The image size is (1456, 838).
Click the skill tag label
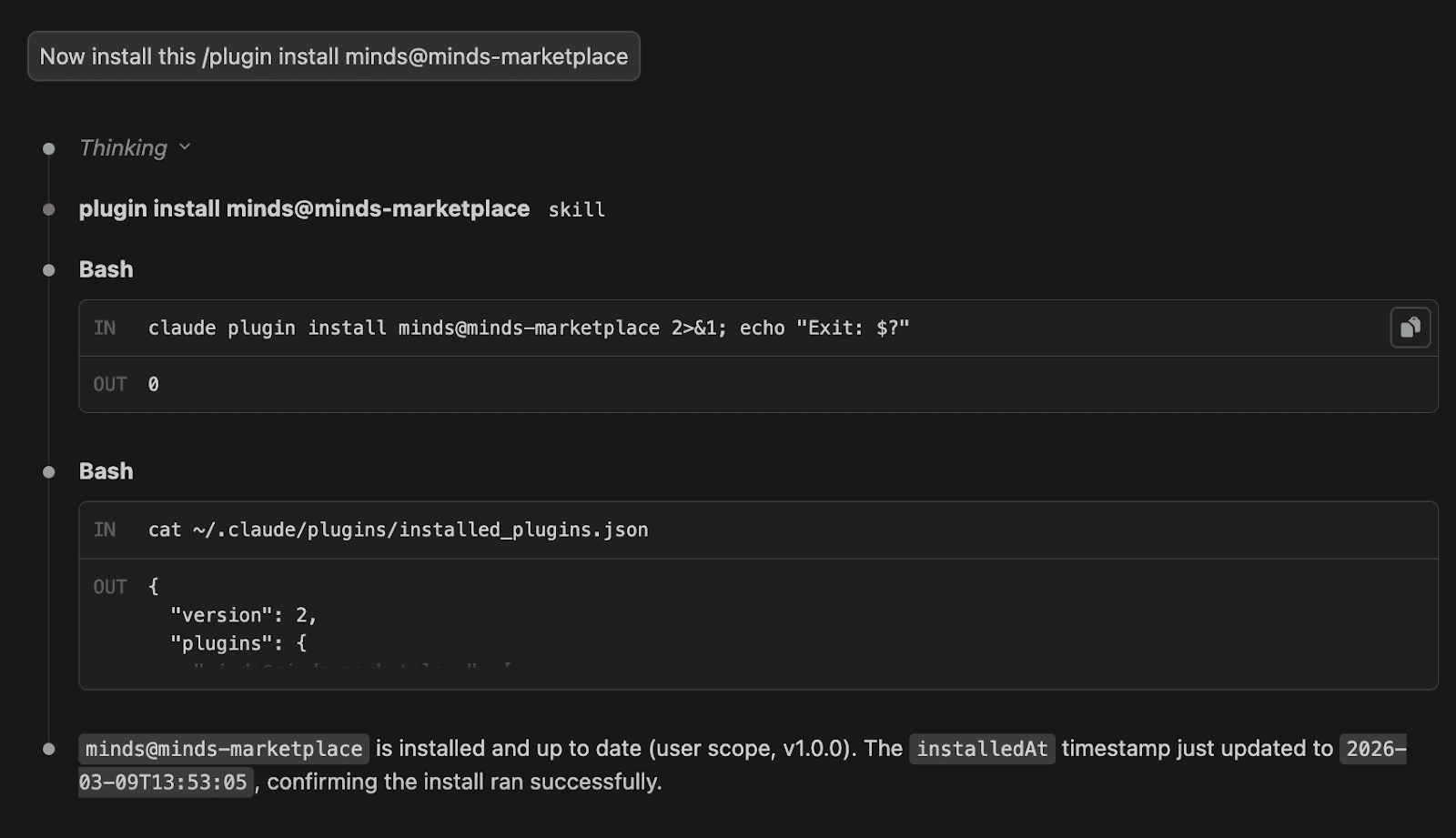576,209
